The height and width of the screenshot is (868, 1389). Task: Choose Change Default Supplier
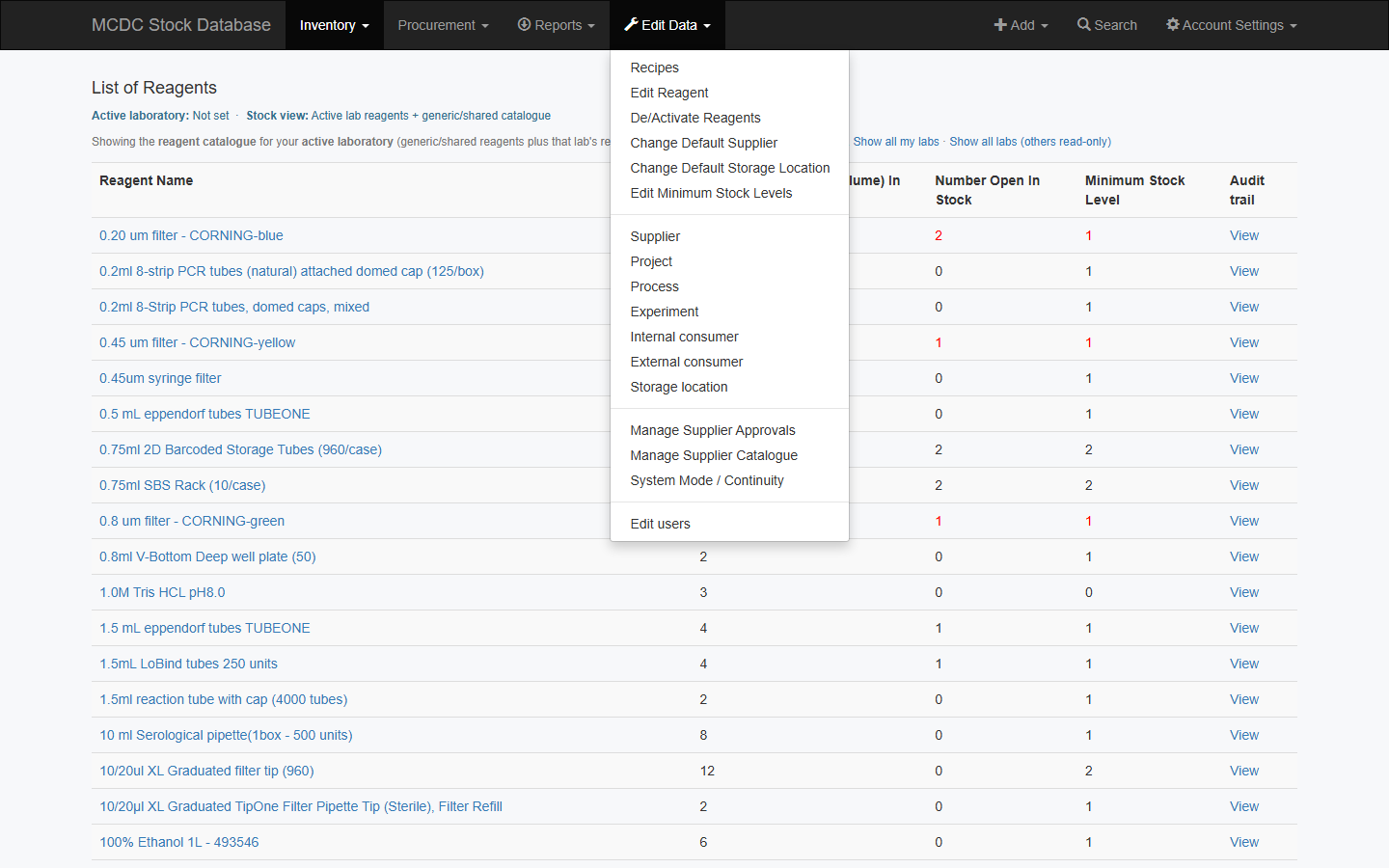tap(729, 143)
